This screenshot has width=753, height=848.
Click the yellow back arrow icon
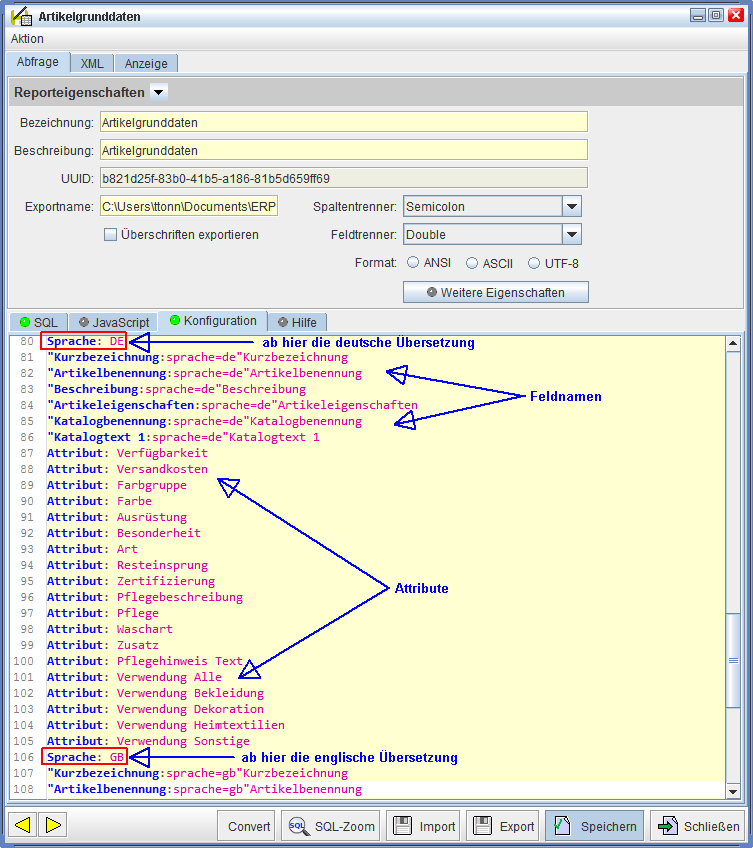click(x=23, y=825)
